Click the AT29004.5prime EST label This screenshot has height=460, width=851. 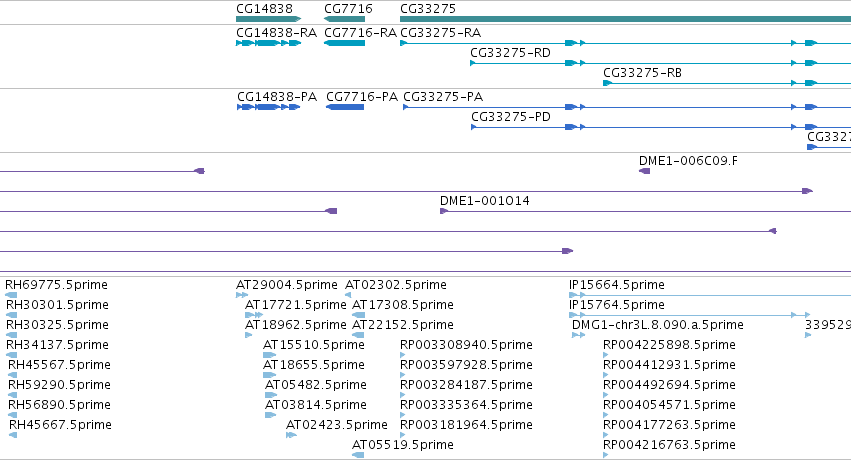pos(287,285)
